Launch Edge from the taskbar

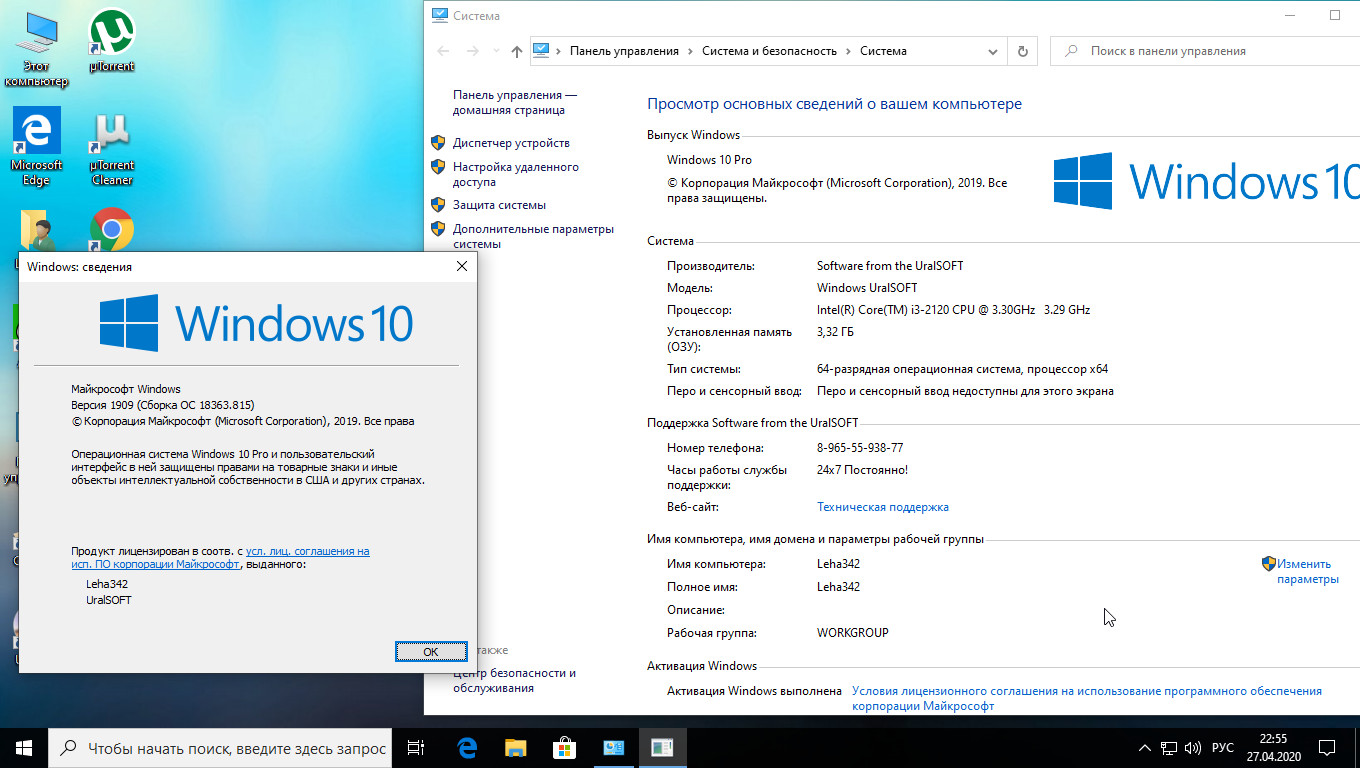click(x=466, y=747)
